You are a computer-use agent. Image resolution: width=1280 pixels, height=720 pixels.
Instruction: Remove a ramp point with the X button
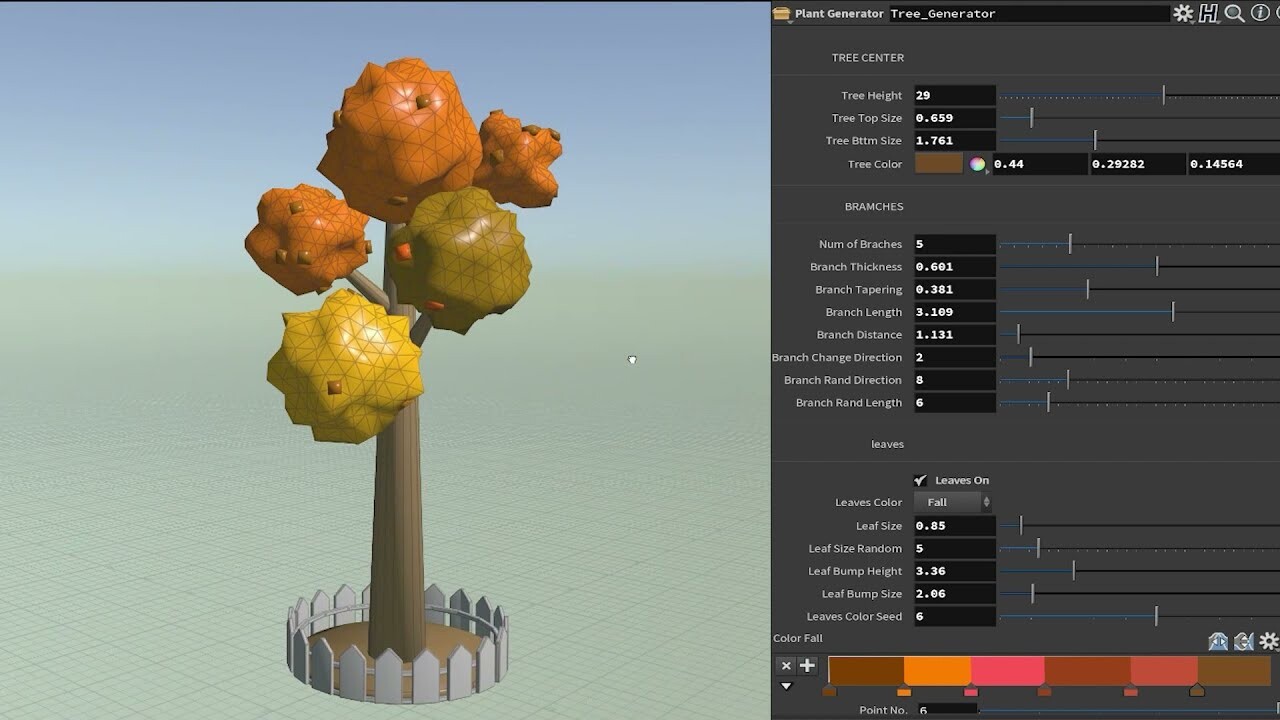[786, 665]
